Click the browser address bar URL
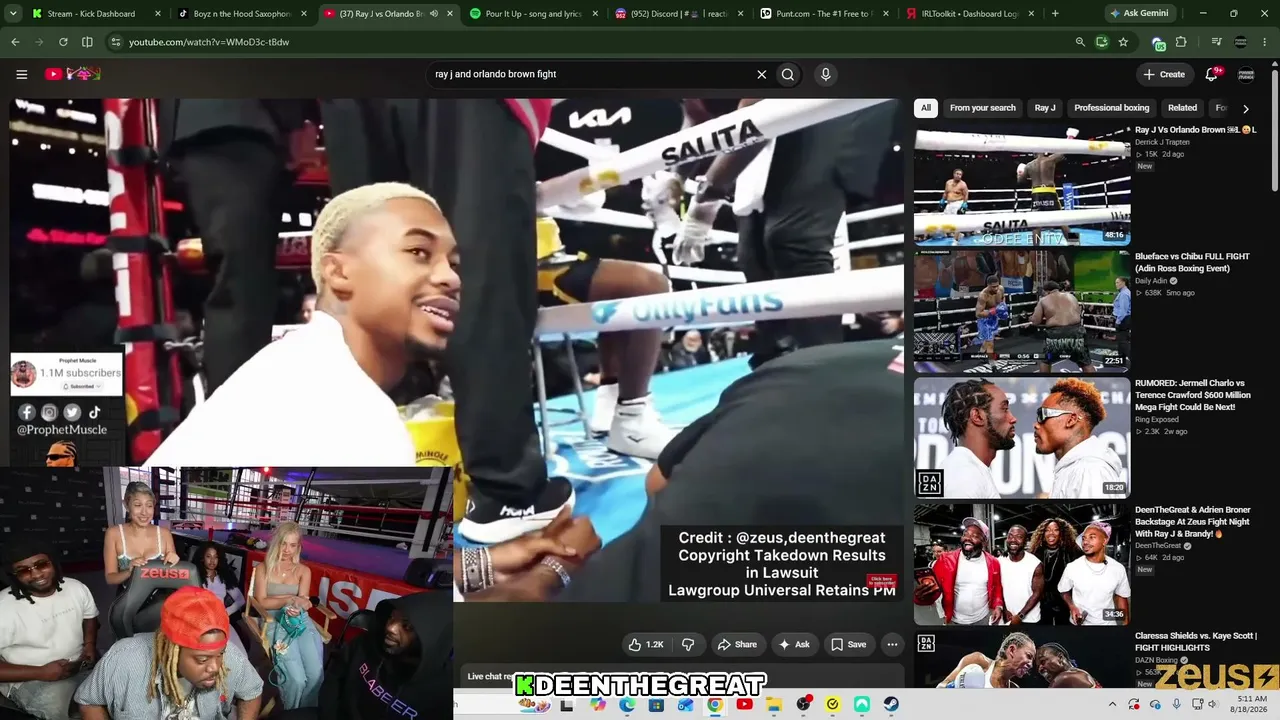Screen dimensions: 1280x720 [209, 42]
